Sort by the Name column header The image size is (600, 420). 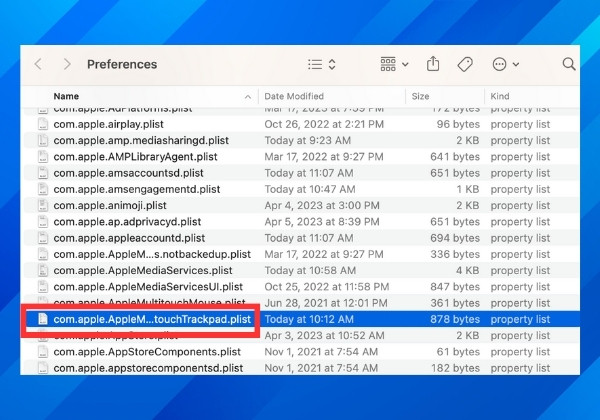(66, 96)
